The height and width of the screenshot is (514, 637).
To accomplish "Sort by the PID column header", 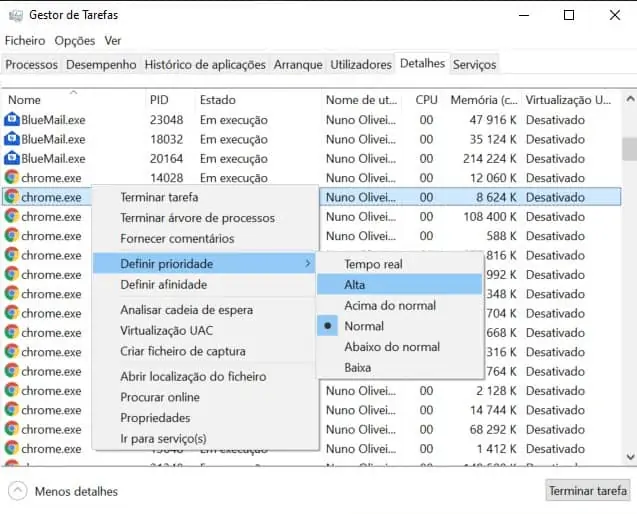I will pos(160,100).
